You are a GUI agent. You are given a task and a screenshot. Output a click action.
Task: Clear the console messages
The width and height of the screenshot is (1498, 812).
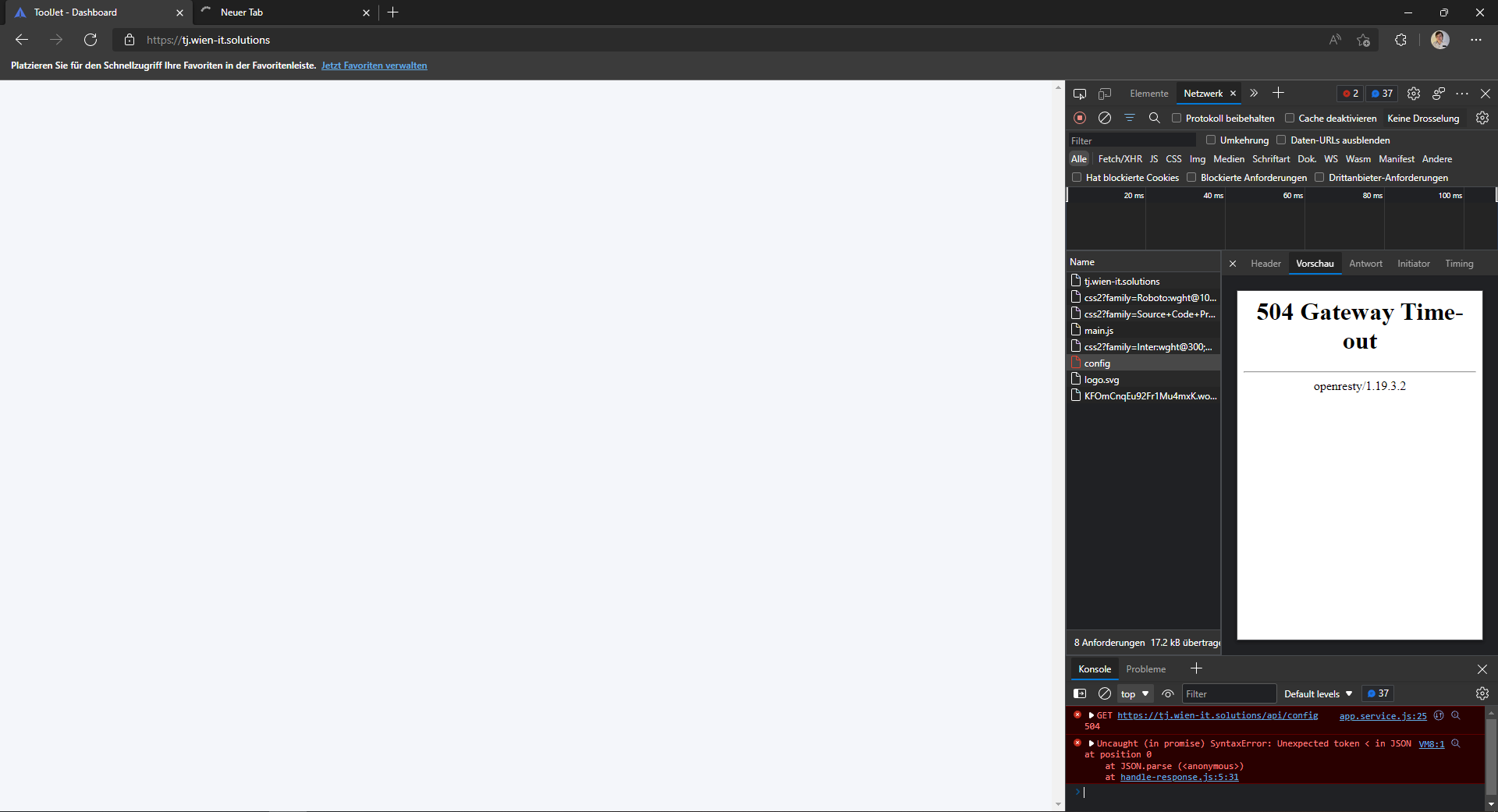pos(1105,693)
